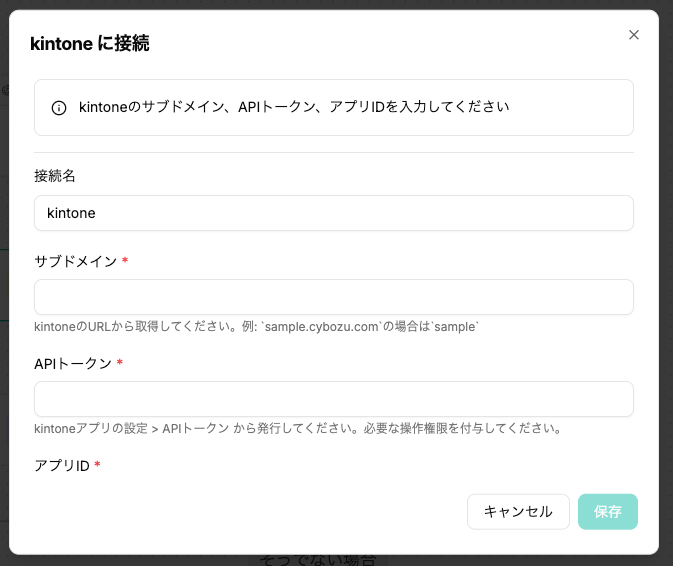Click the info icon in the banner
Screen dimensions: 673x566
tap(59, 108)
